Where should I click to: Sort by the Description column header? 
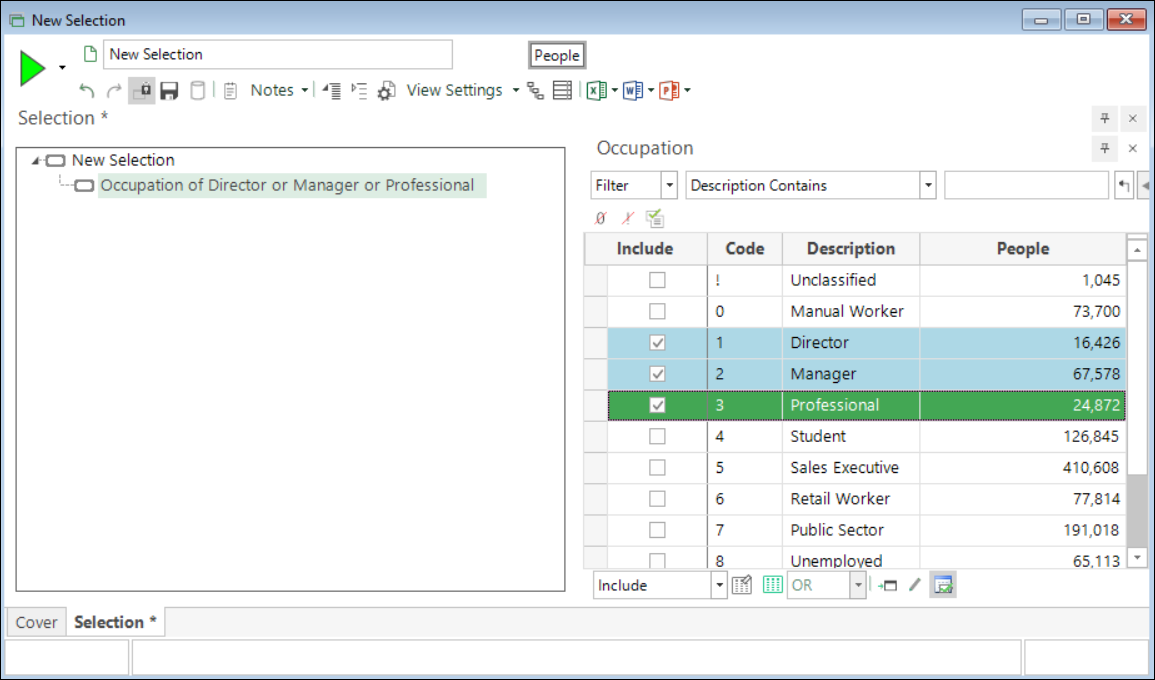[x=851, y=249]
